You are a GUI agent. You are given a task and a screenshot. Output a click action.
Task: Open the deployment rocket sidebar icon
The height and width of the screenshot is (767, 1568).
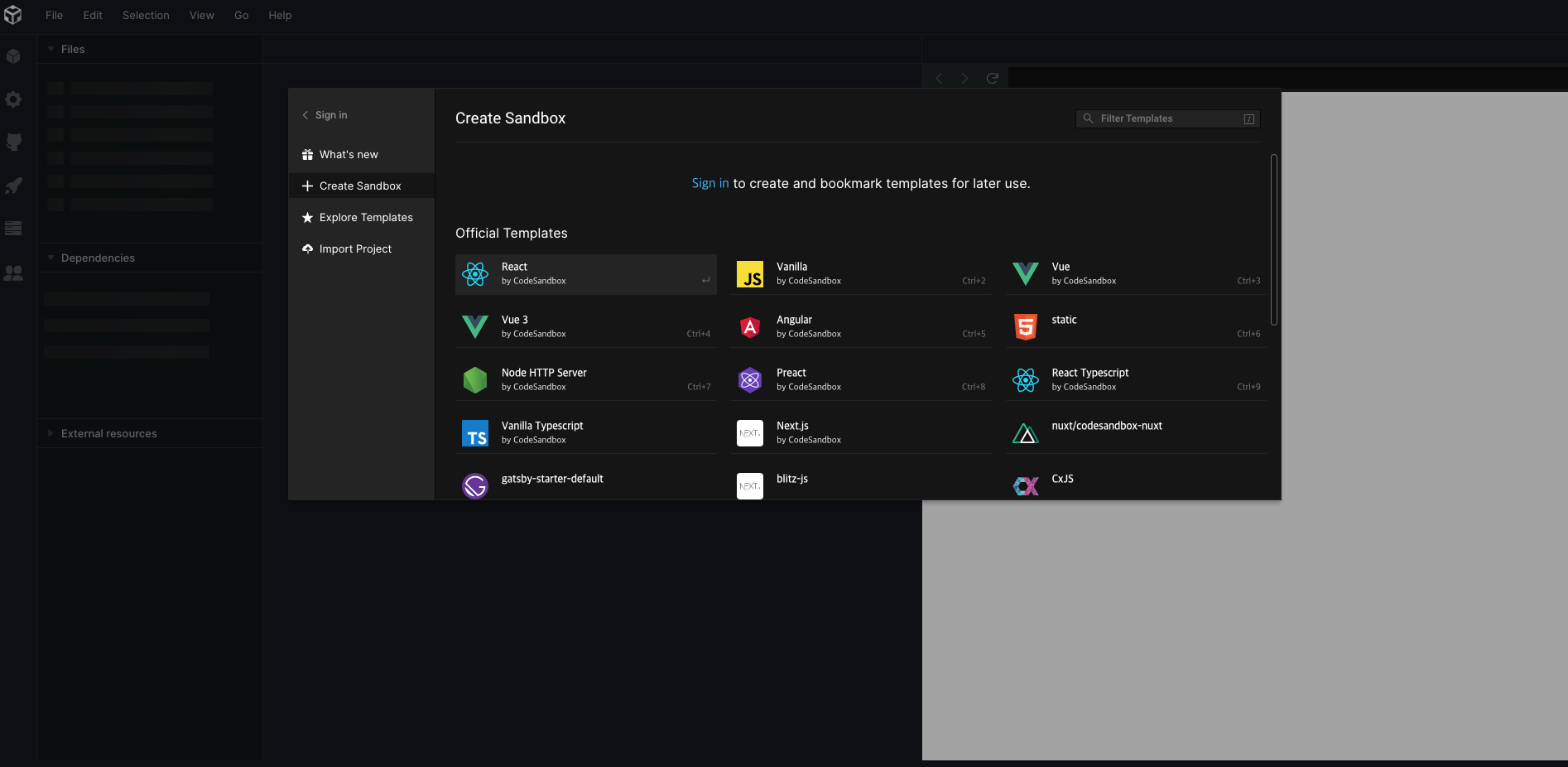13,186
